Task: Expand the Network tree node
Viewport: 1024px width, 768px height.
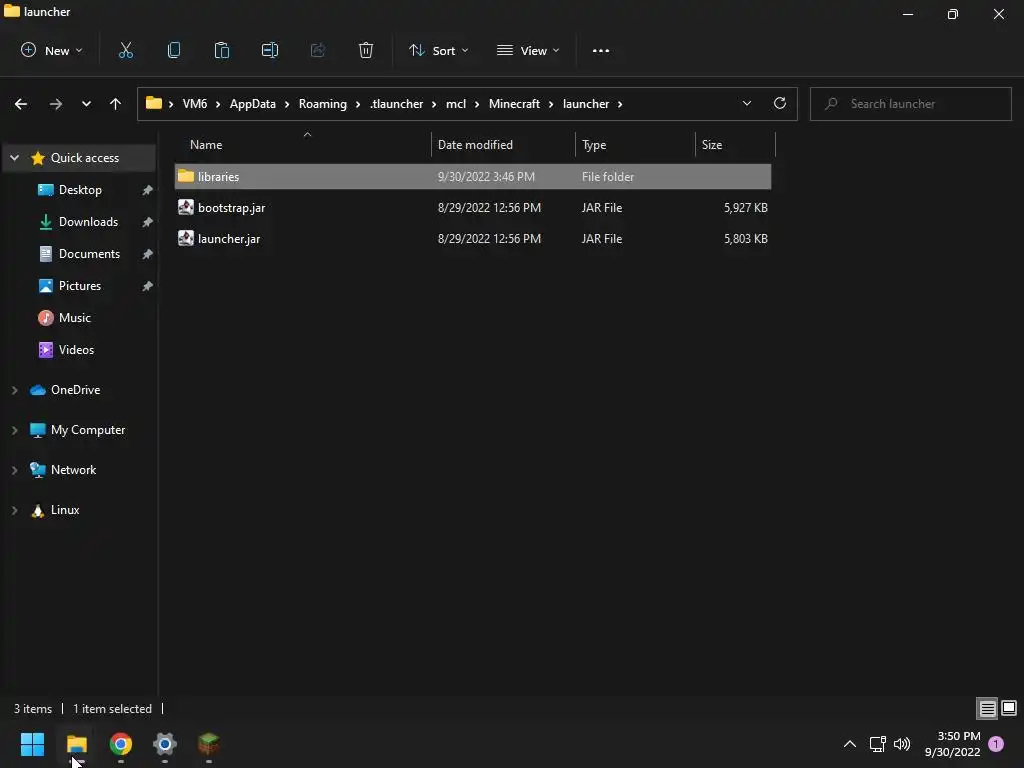Action: click(x=14, y=470)
